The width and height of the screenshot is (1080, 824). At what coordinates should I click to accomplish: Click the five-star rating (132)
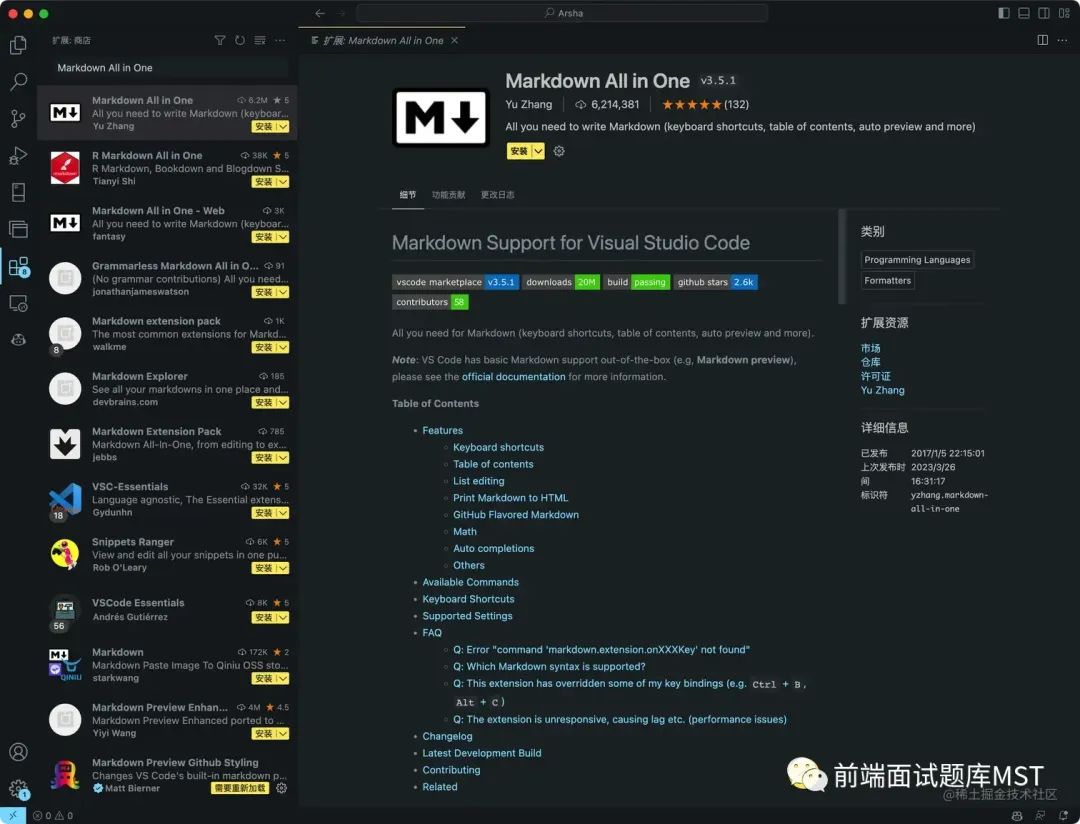tap(705, 105)
